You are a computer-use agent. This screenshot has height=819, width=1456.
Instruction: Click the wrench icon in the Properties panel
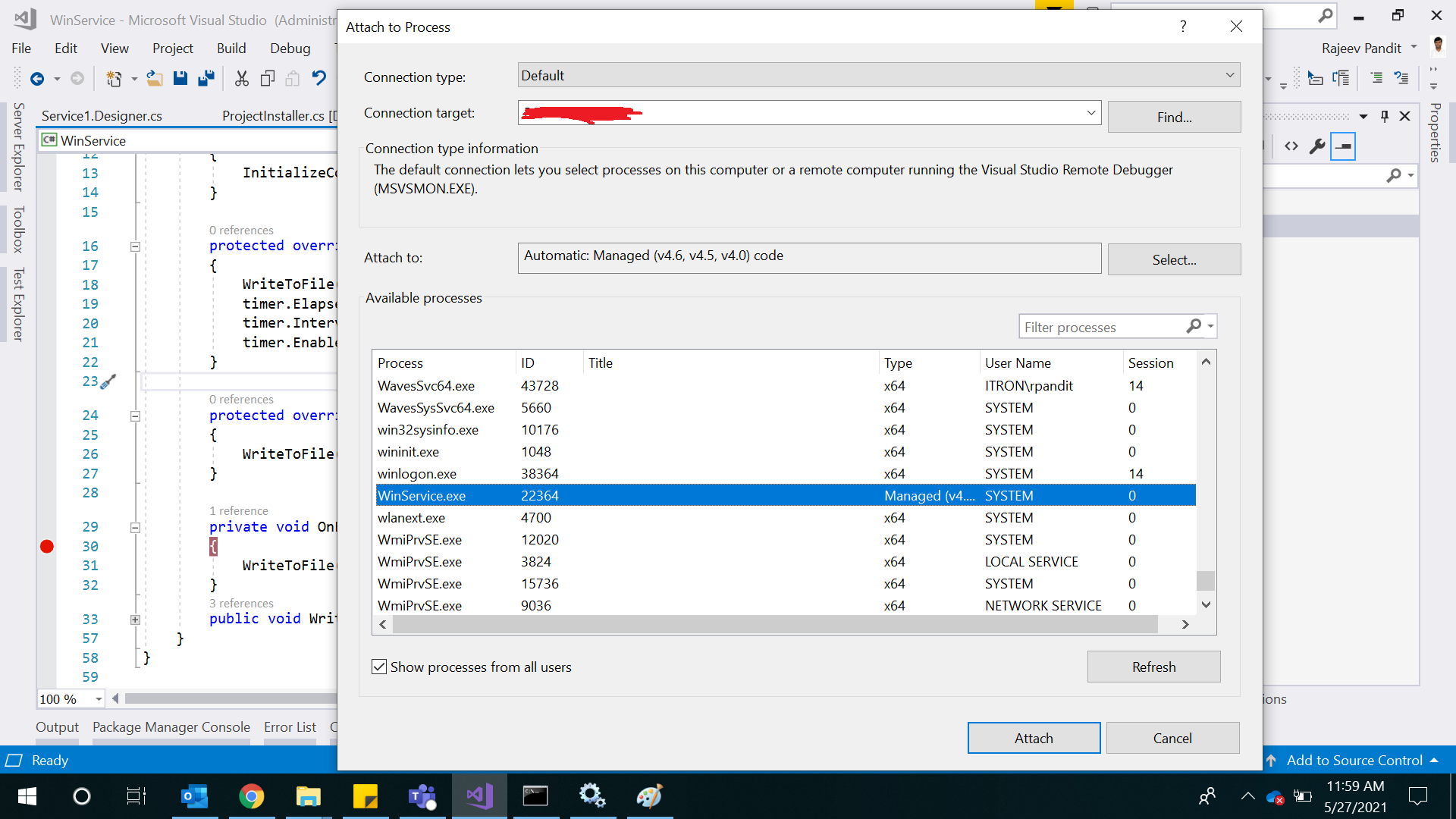coord(1318,146)
